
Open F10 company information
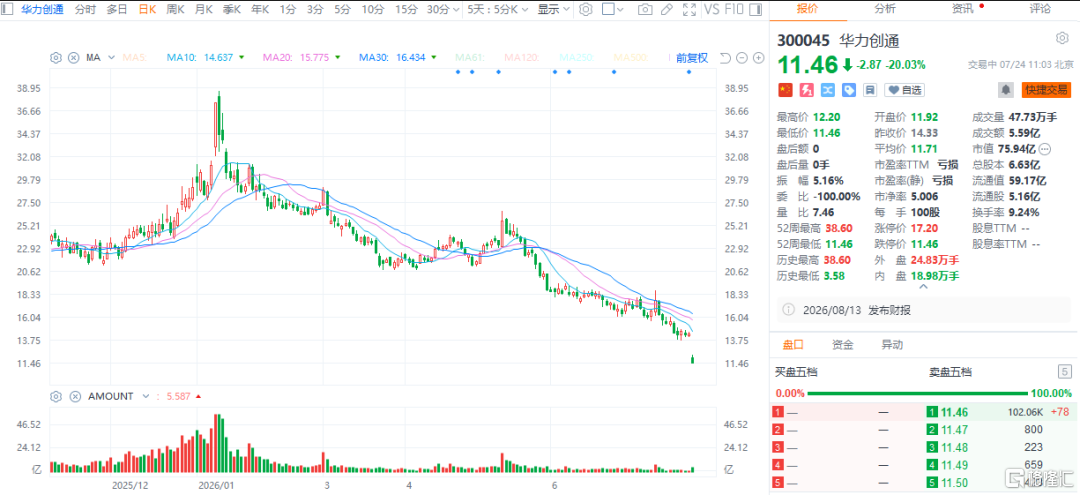[734, 10]
